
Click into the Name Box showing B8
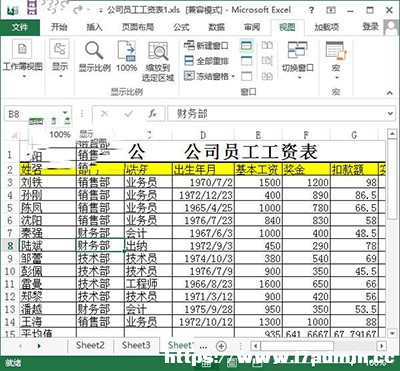(33, 114)
